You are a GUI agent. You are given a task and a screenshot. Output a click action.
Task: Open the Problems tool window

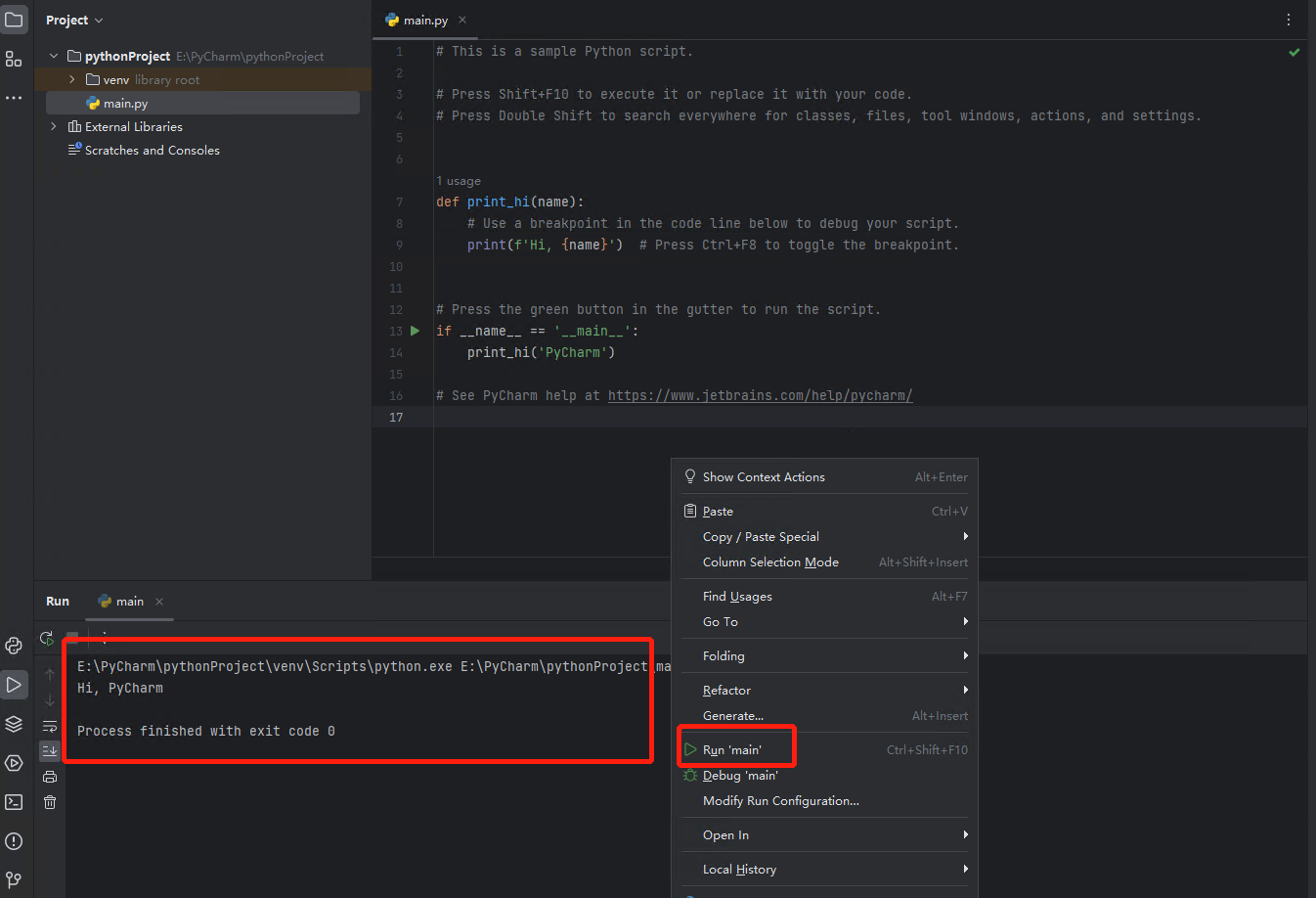[14, 841]
